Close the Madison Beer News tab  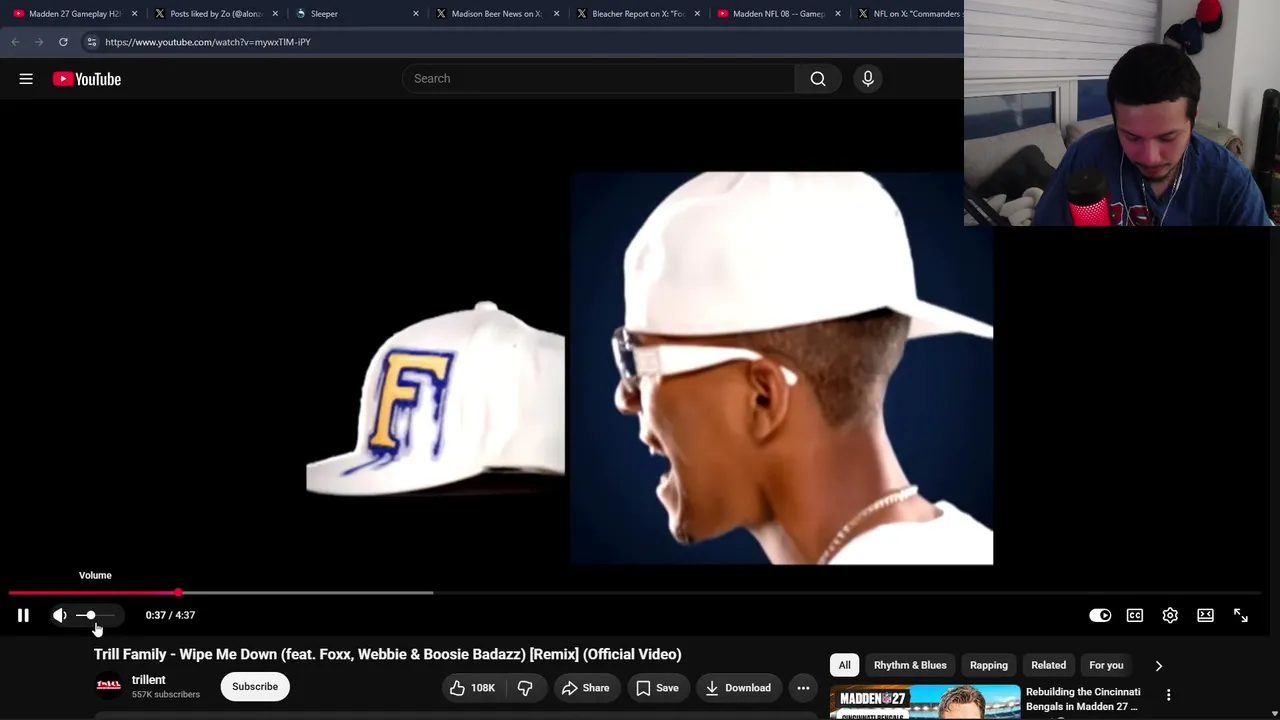click(556, 14)
